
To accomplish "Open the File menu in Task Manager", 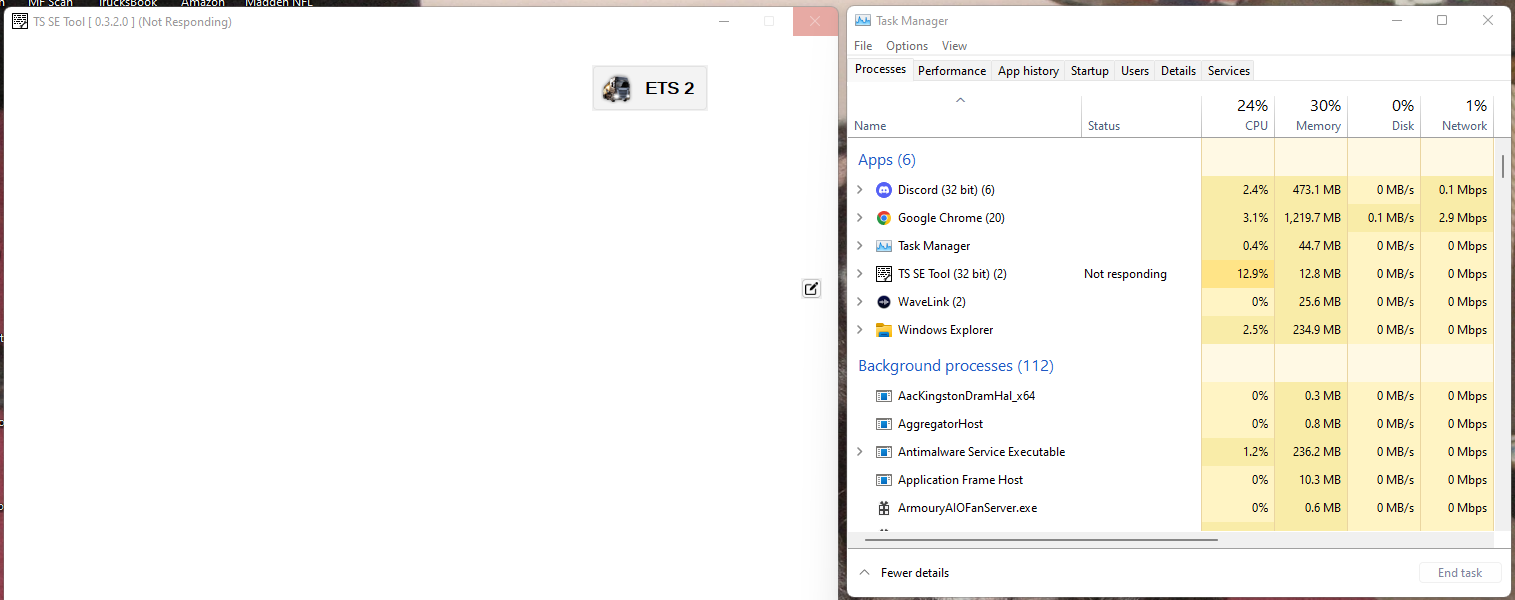I will click(862, 45).
